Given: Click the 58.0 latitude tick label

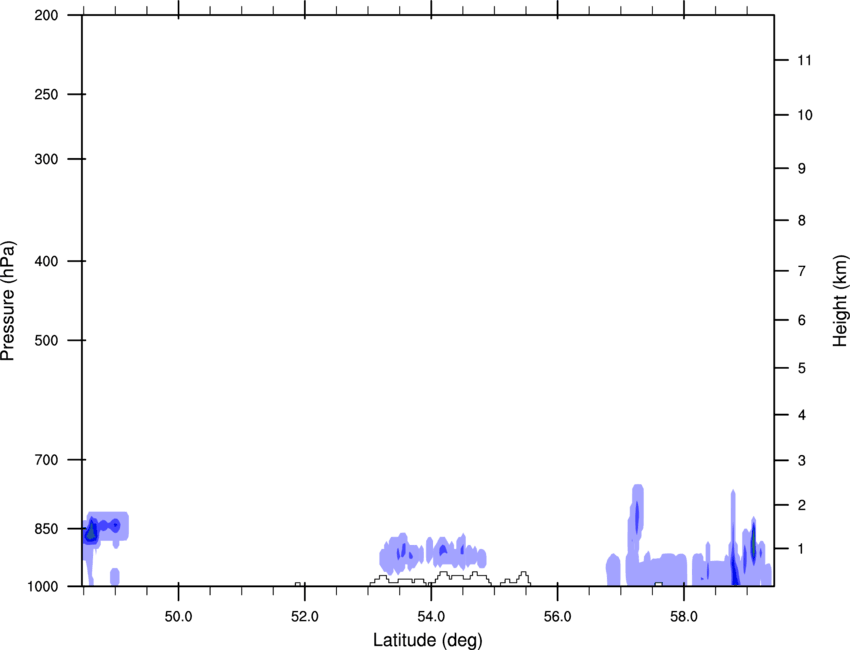Looking at the screenshot, I should 684,617.
